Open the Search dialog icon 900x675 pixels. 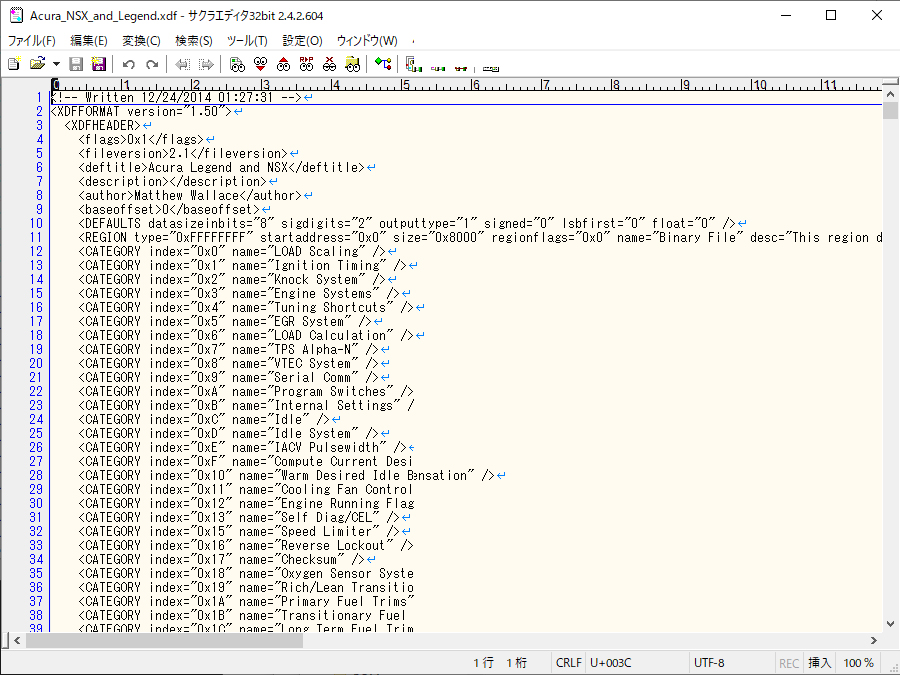(x=237, y=64)
